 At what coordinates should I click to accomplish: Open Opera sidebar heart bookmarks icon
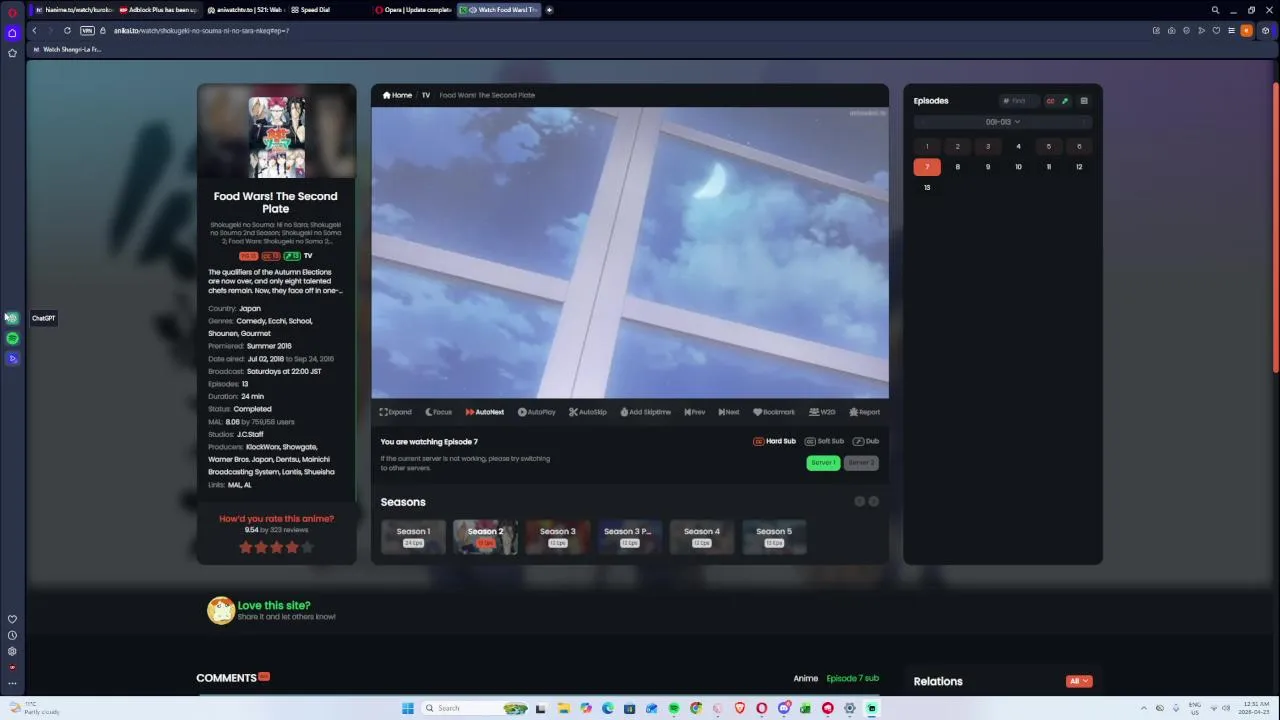(x=12, y=619)
